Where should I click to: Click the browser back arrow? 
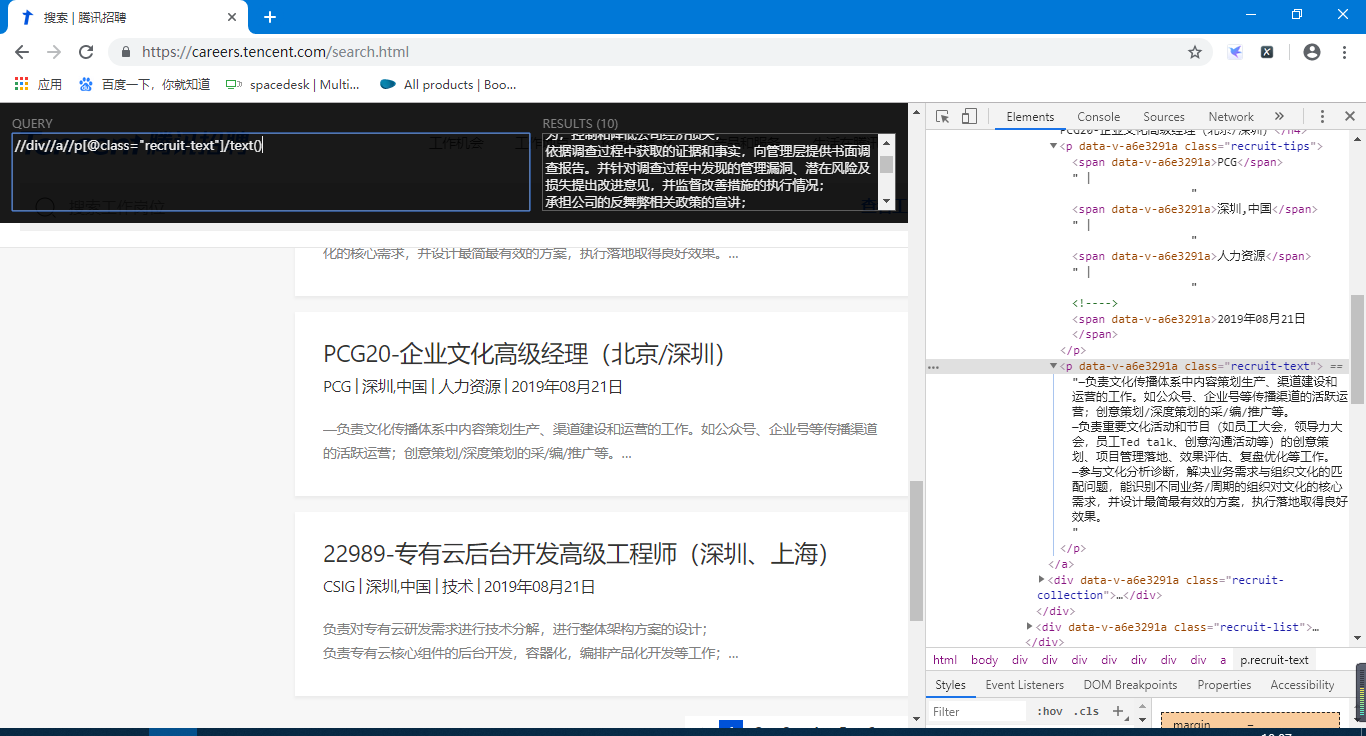point(22,52)
